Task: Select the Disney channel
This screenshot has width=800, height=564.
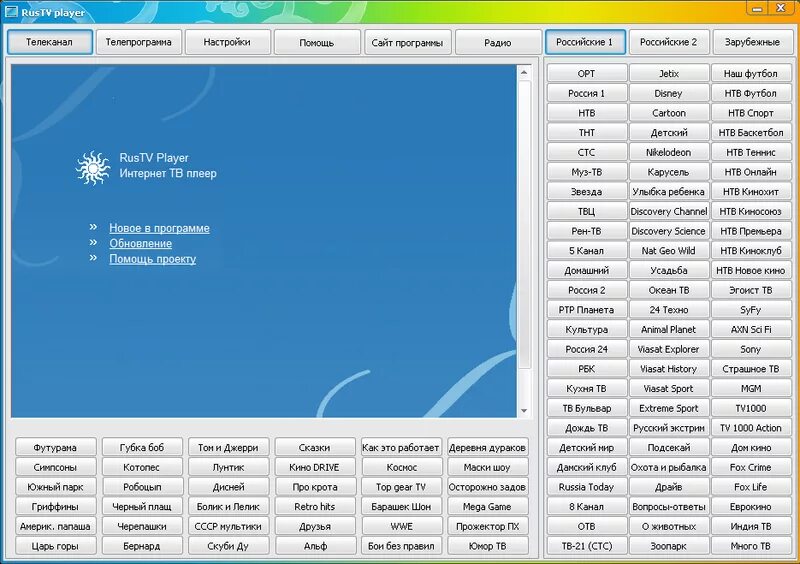Action: click(x=668, y=93)
